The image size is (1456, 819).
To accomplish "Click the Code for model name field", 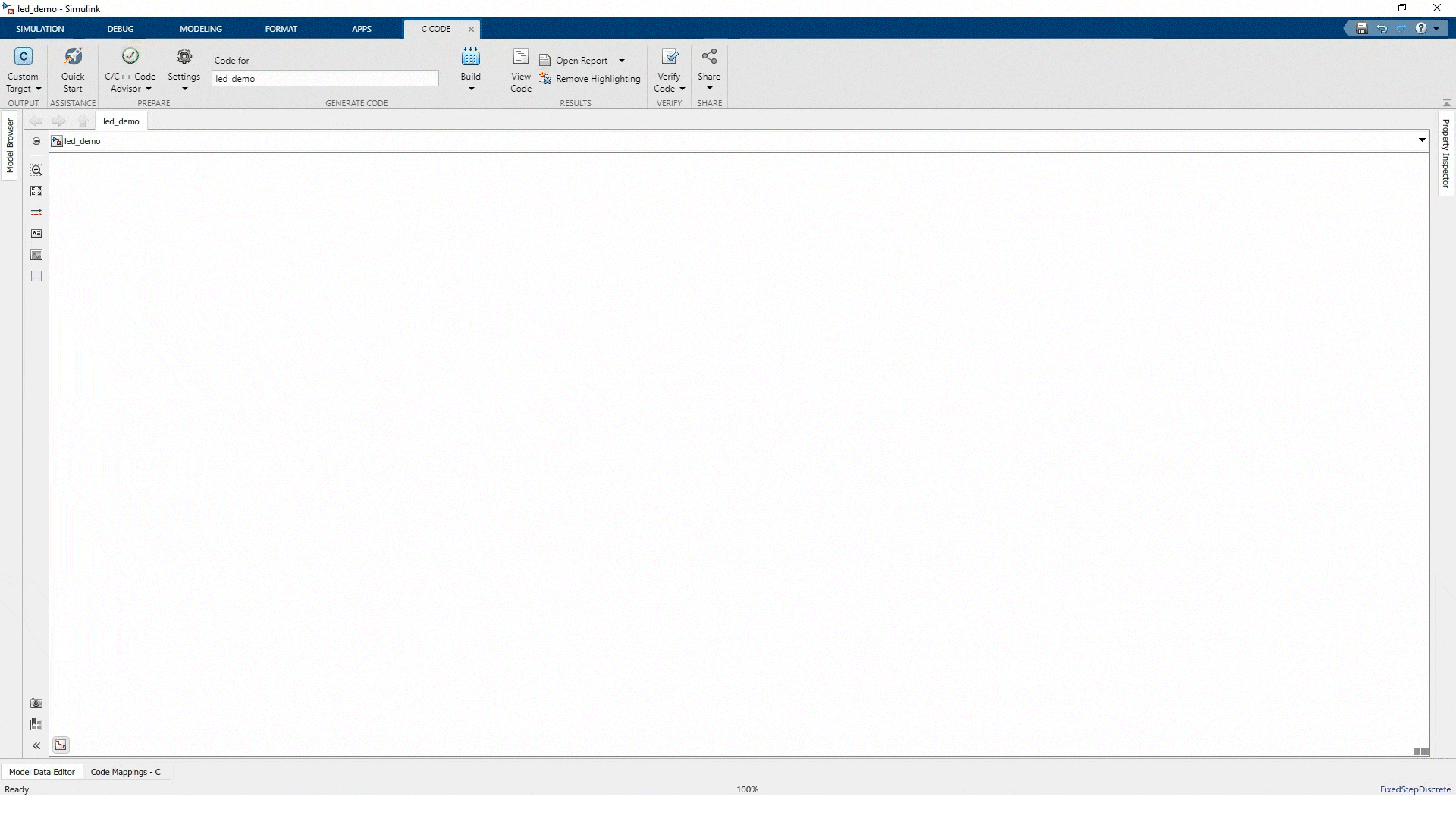I will tap(325, 79).
